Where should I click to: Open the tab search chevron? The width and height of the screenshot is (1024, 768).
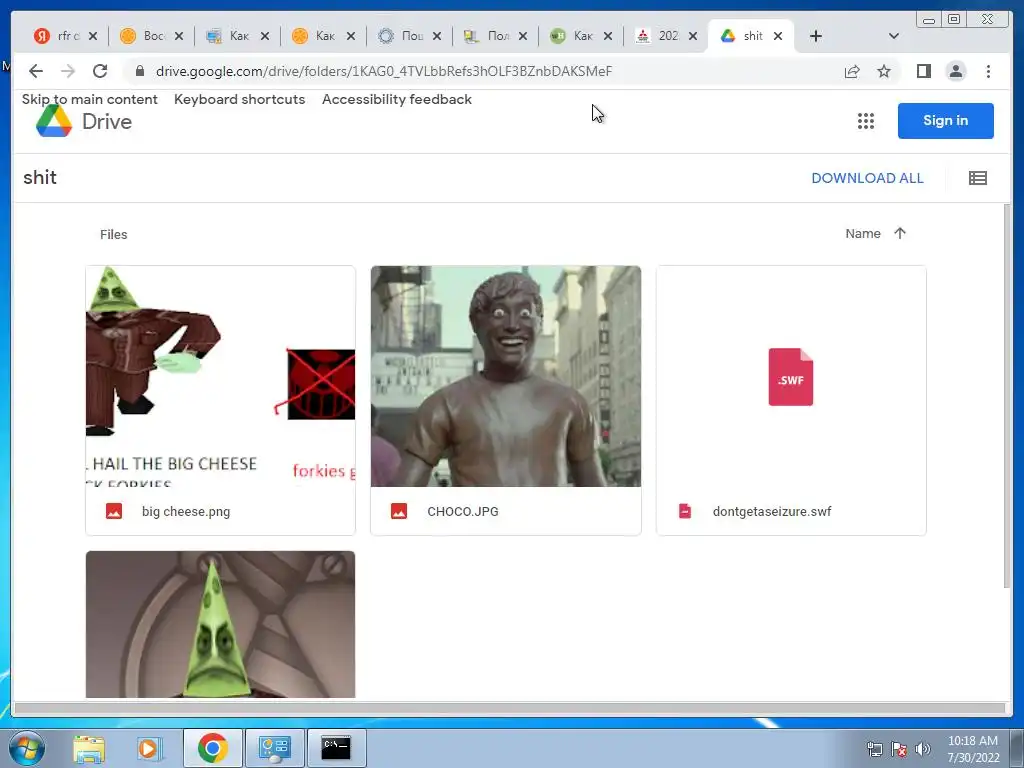point(894,36)
